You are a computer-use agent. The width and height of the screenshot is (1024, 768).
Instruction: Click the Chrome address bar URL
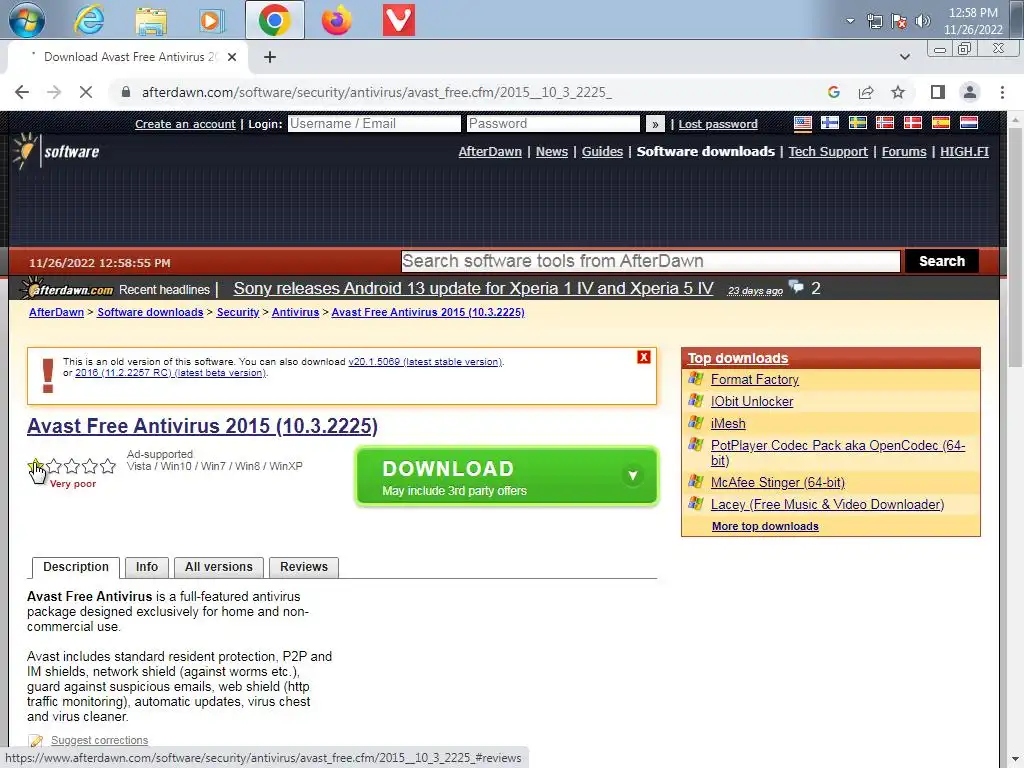(x=377, y=92)
